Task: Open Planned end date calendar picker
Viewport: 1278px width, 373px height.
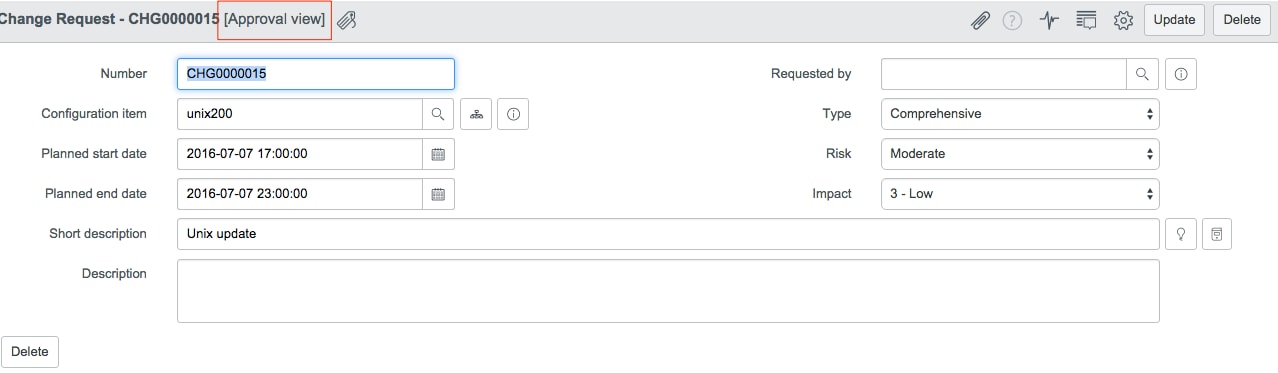Action: tap(437, 194)
